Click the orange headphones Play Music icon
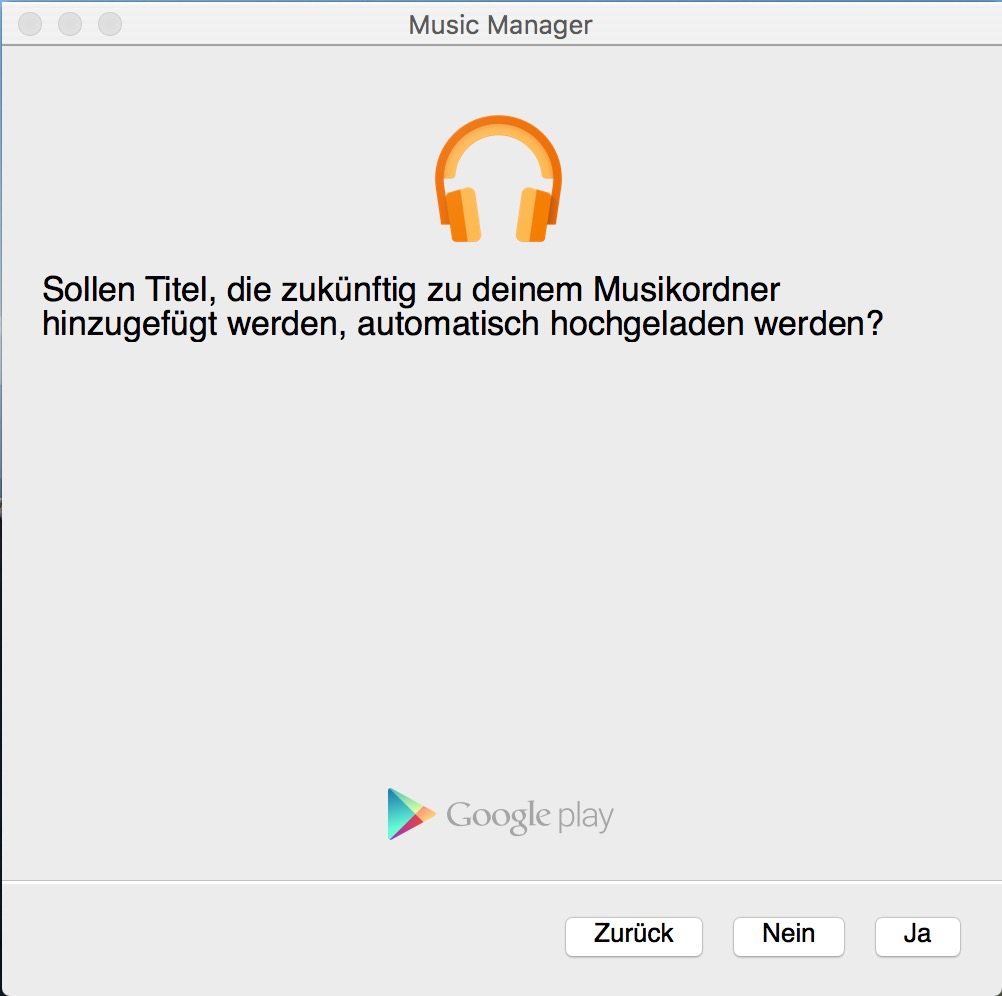The image size is (1002, 996). [498, 180]
